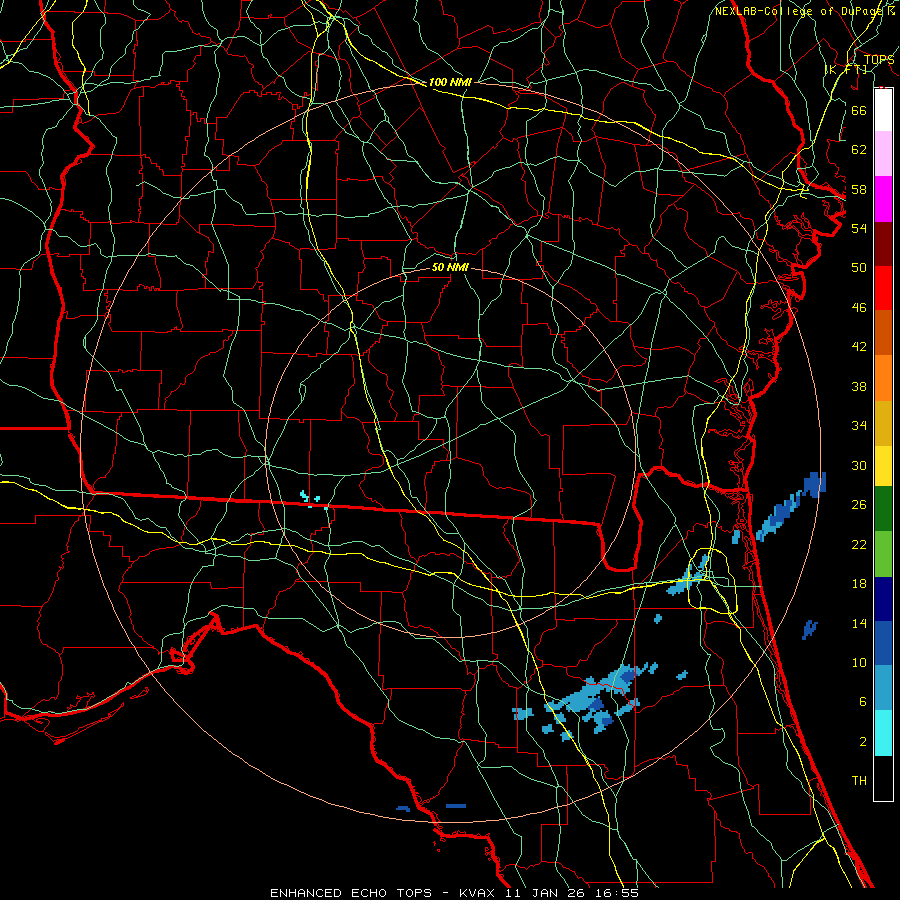
Task: Click the '11 JAN 26' date text
Action: click(546, 893)
